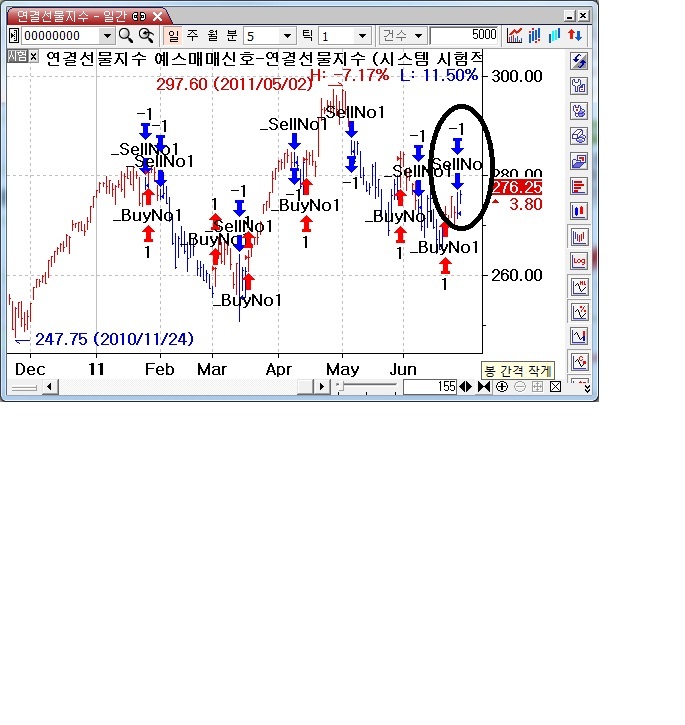Viewport: 685px width, 725px height.
Task: Toggle the Log scale icon in sidebar
Action: click(578, 261)
